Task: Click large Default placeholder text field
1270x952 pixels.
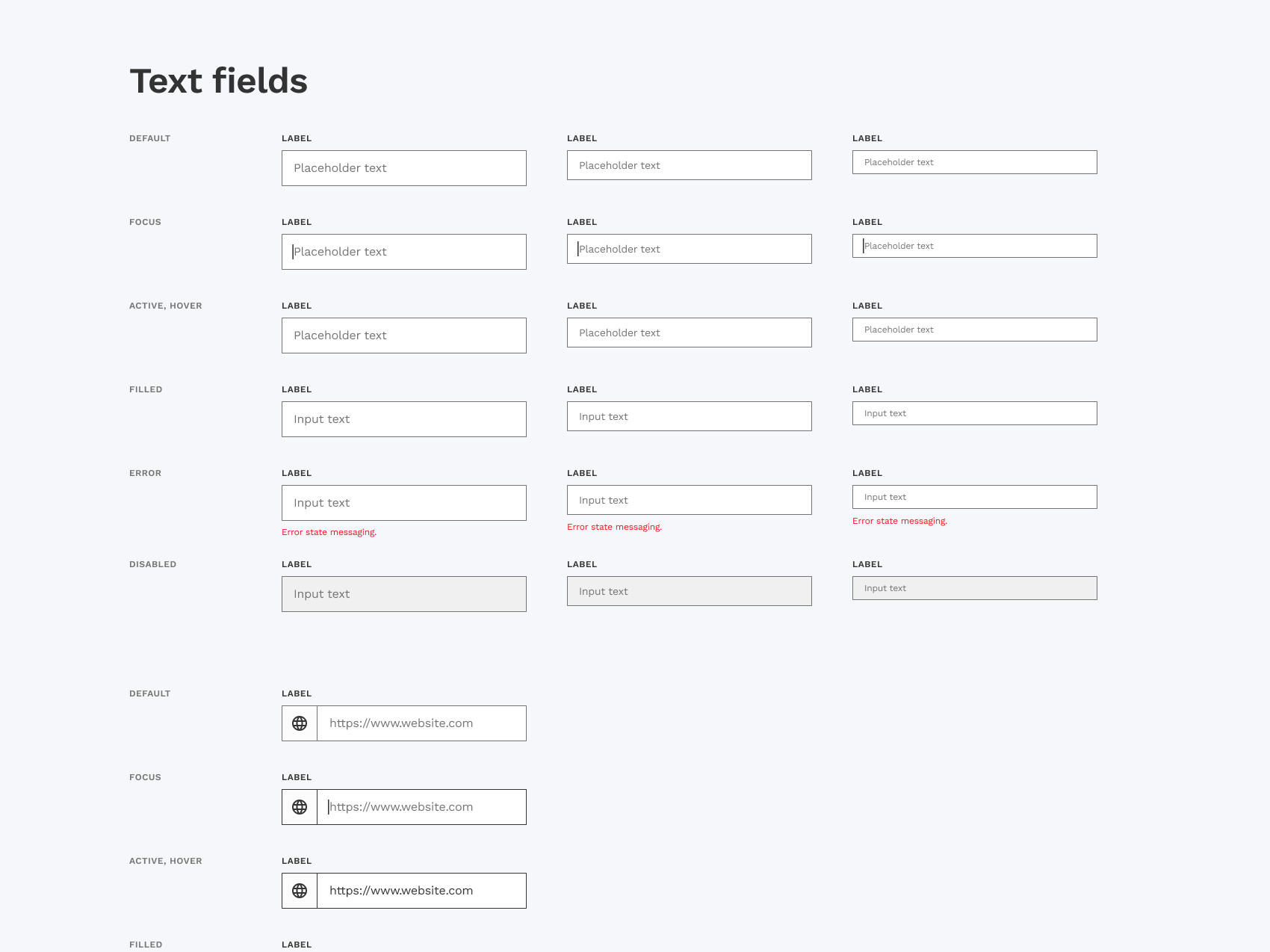Action: [x=403, y=168]
